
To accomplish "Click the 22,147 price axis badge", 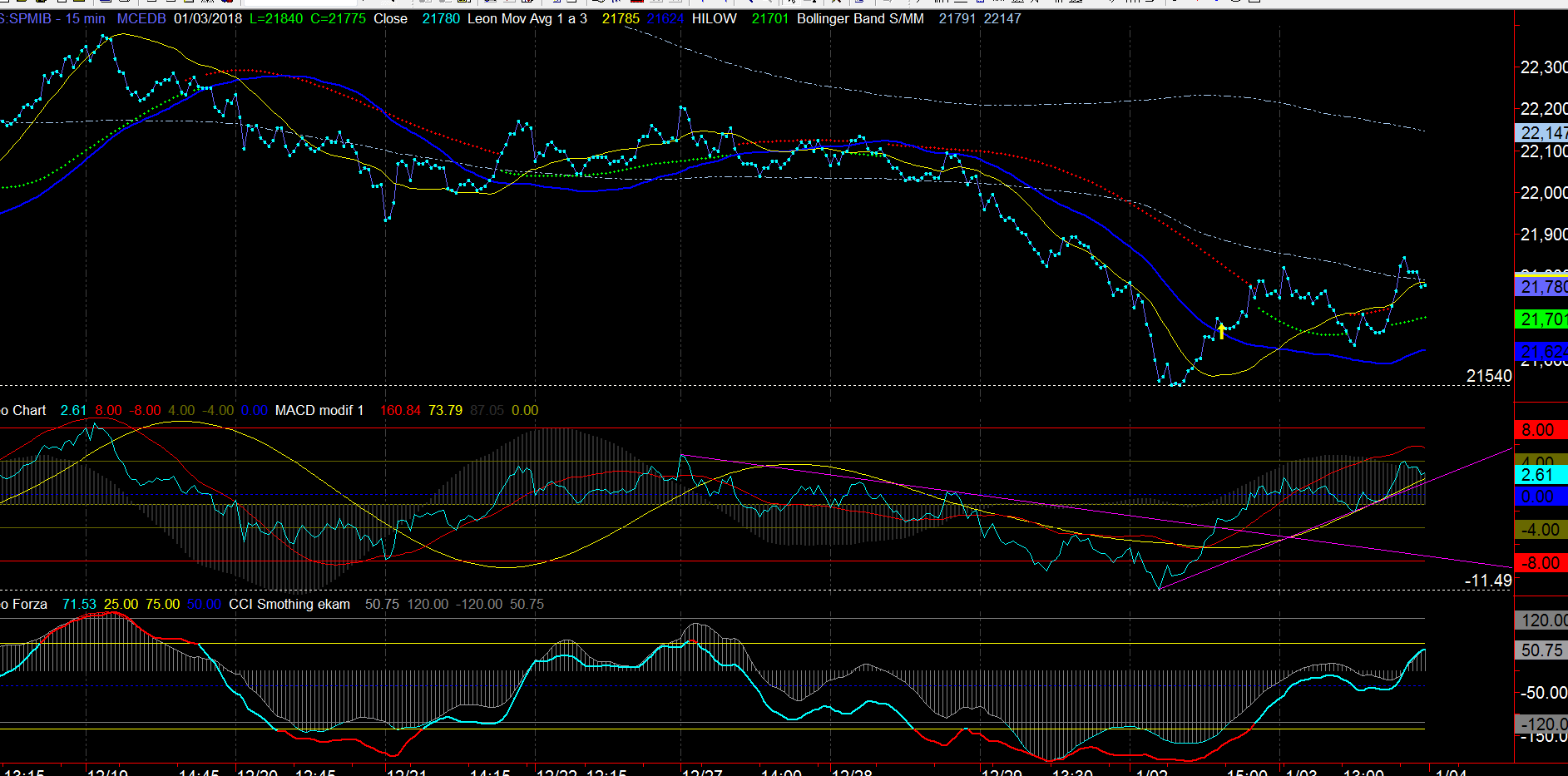I will click(1541, 133).
